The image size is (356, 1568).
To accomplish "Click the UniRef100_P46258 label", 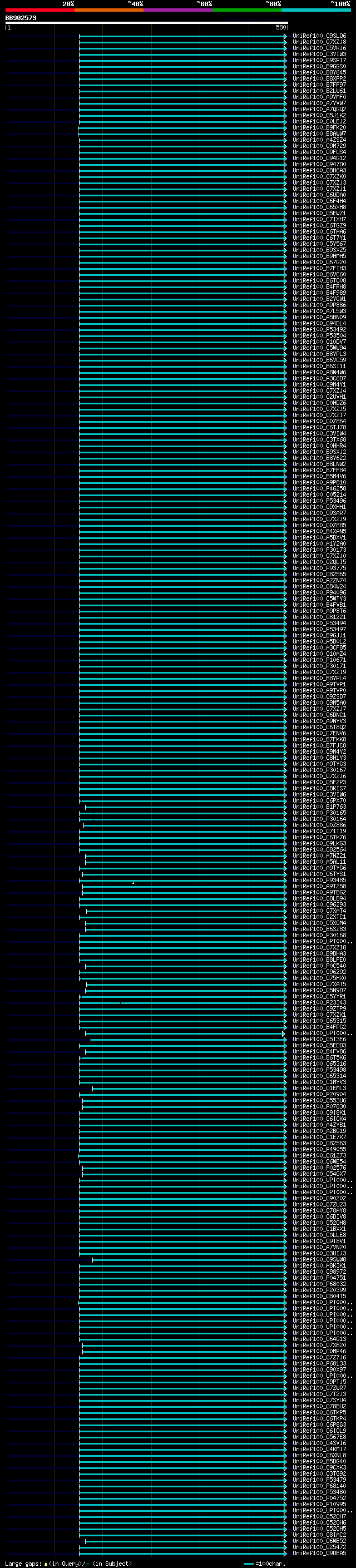I will [x=319, y=489].
